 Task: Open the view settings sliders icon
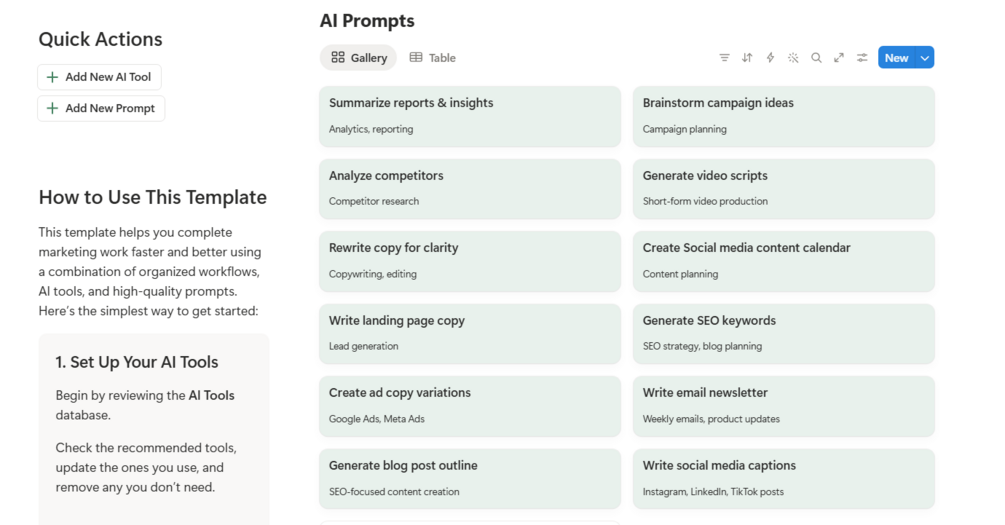pyautogui.click(x=862, y=58)
